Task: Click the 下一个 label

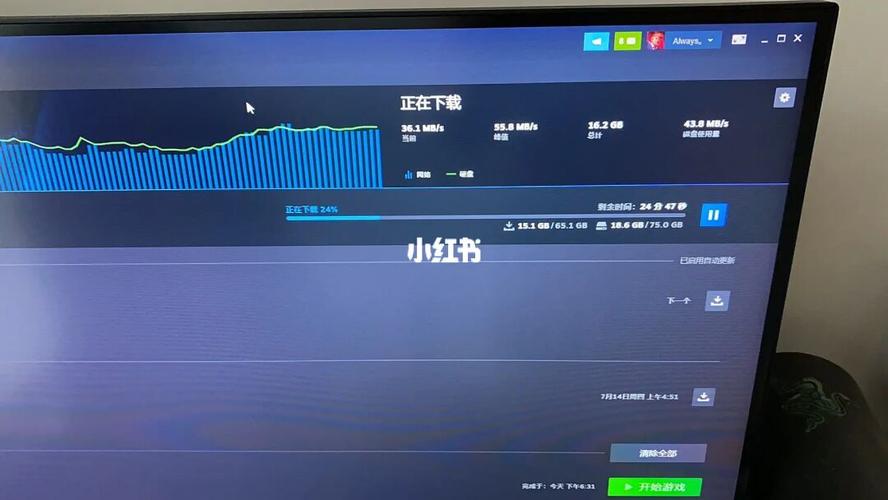Action: coord(678,301)
